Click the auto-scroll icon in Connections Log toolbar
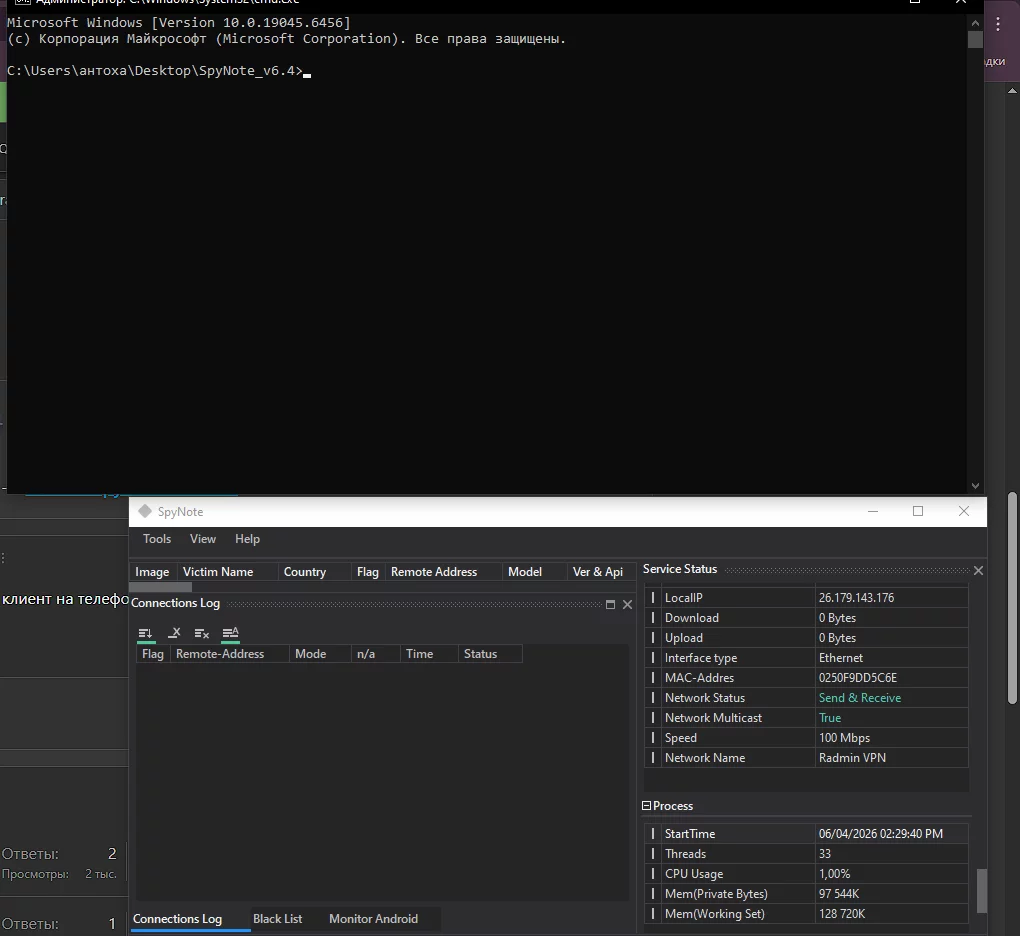The height and width of the screenshot is (936, 1020). 146,633
